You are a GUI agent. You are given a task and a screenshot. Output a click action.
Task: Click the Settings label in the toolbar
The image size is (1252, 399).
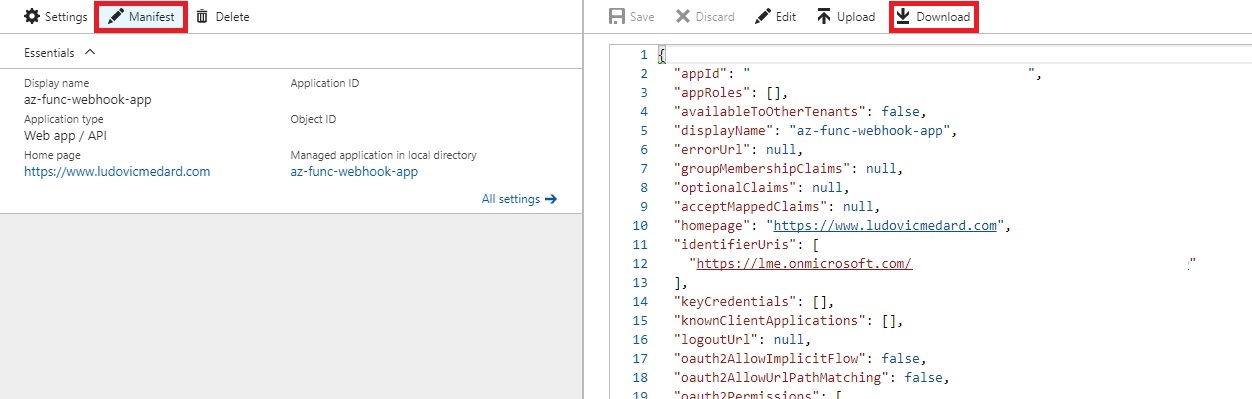(x=66, y=17)
